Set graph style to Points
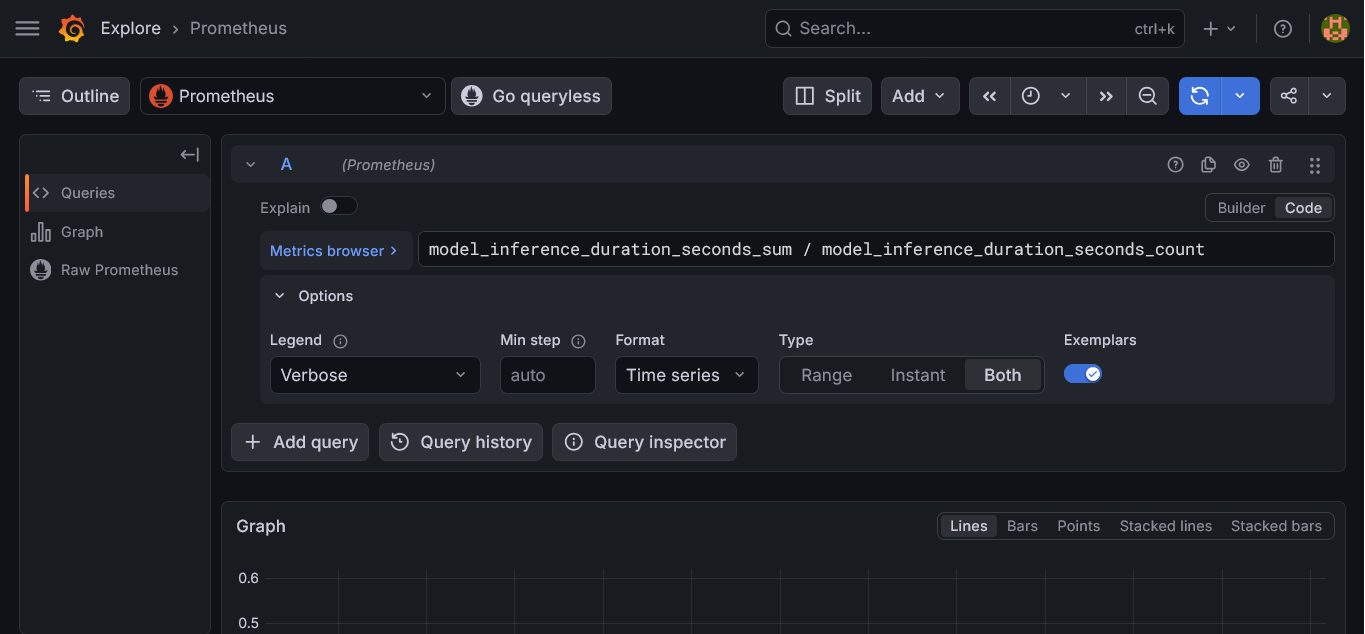 [1078, 526]
